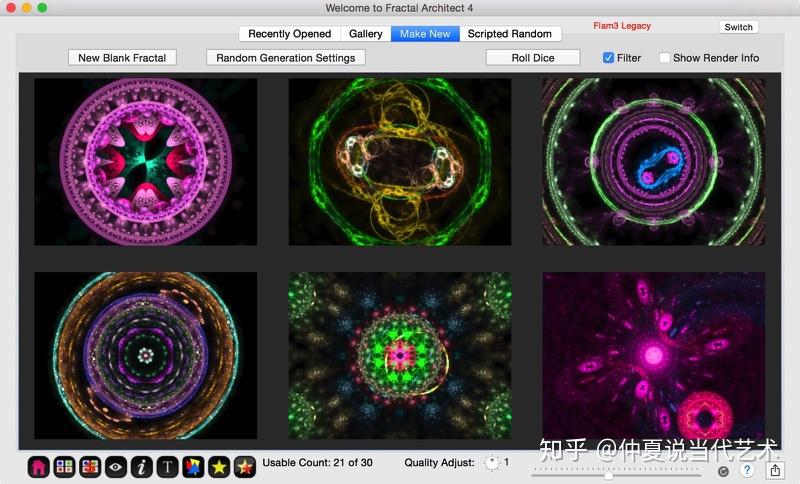Click the share export icon
The image size is (800, 484).
tap(775, 470)
